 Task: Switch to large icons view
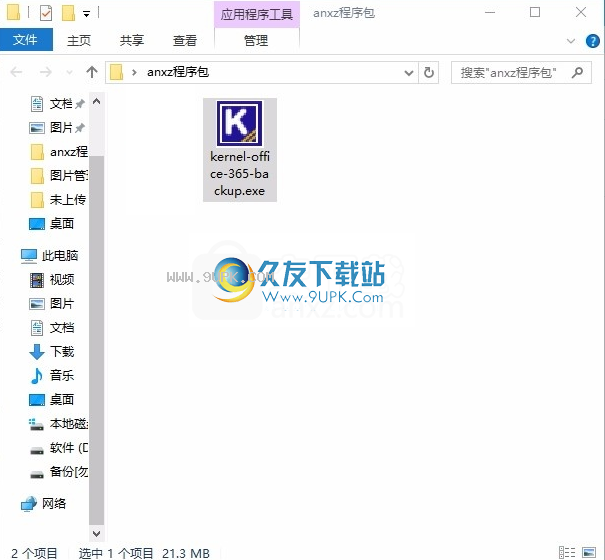click(589, 553)
